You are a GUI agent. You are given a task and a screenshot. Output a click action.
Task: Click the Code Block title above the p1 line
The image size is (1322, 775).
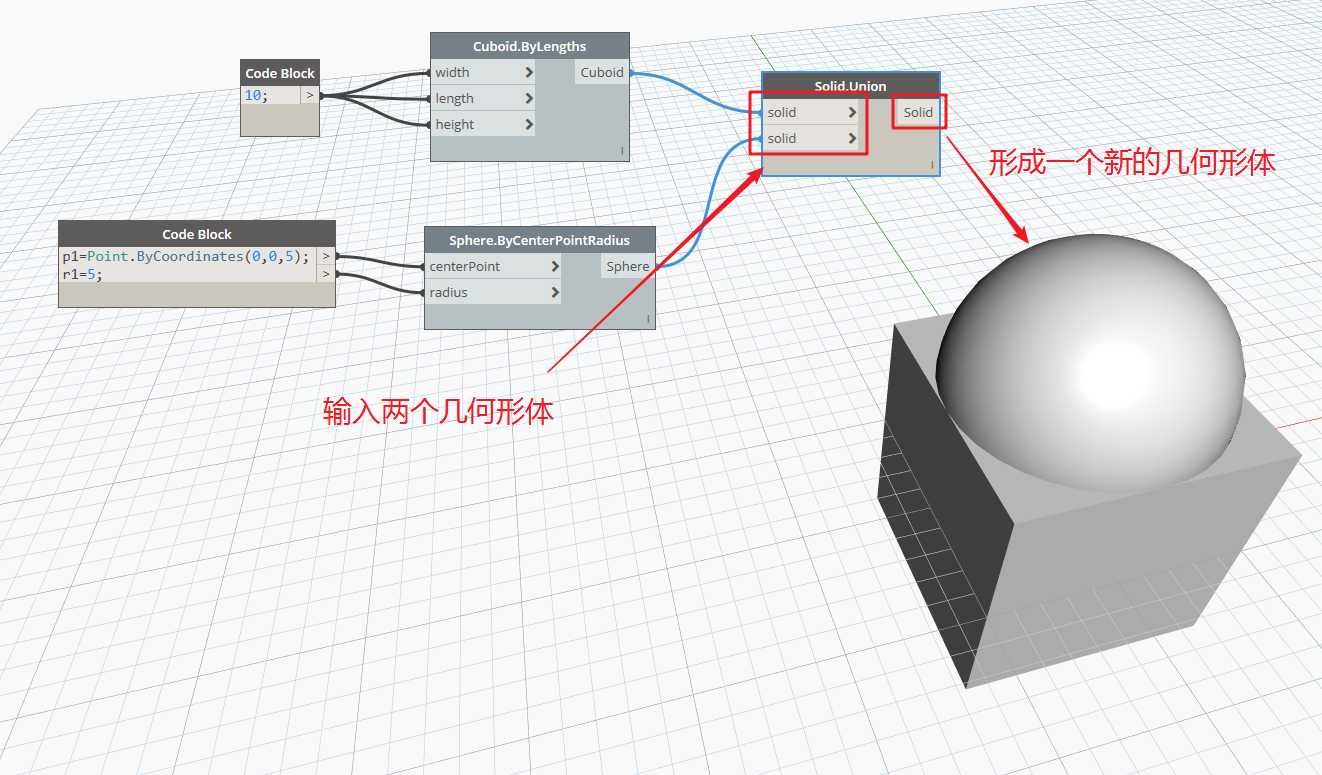coord(197,234)
